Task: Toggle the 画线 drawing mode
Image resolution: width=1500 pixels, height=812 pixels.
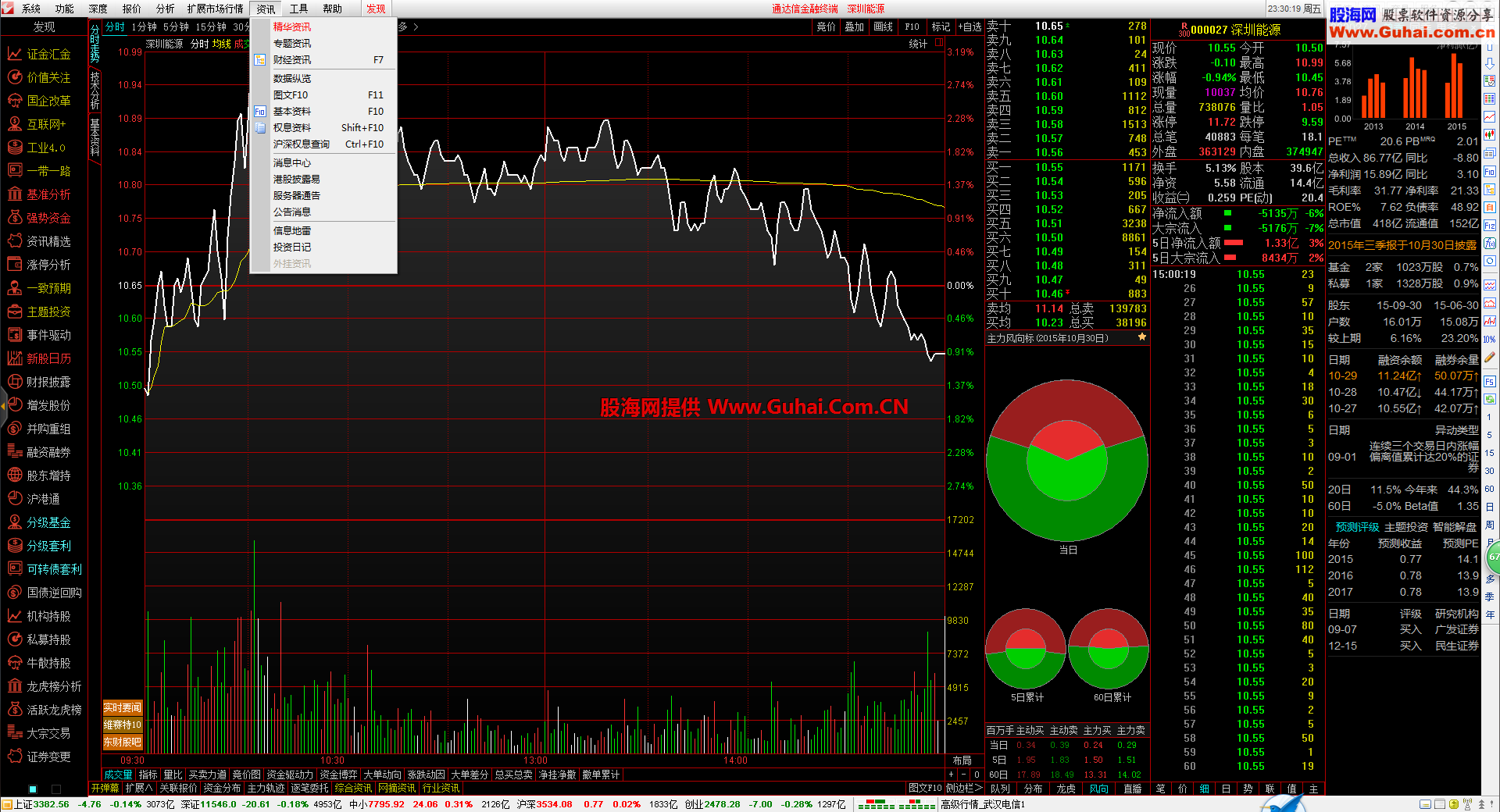Action: coord(883,27)
